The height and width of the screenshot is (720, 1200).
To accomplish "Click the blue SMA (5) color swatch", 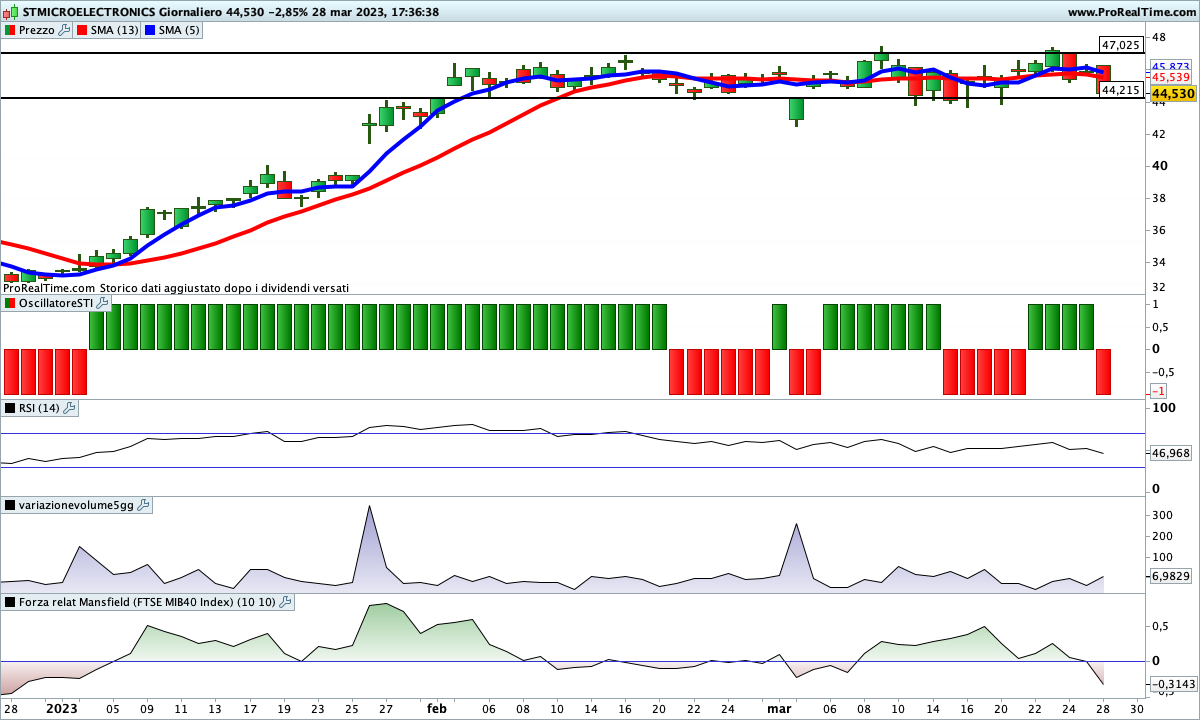I will 151,30.
